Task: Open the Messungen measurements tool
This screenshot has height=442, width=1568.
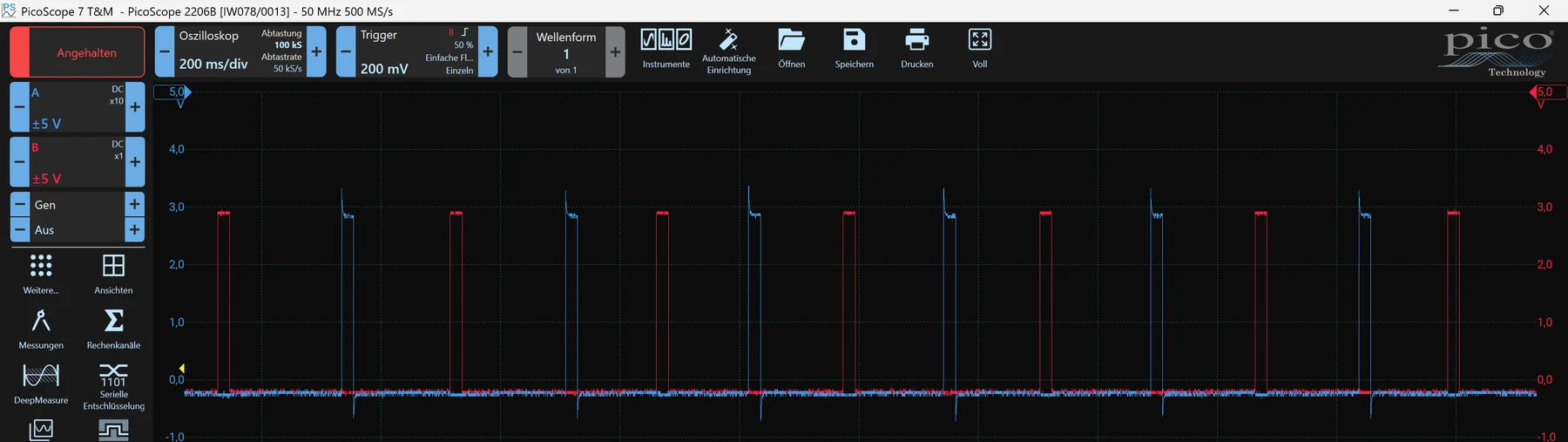Action: point(41,329)
